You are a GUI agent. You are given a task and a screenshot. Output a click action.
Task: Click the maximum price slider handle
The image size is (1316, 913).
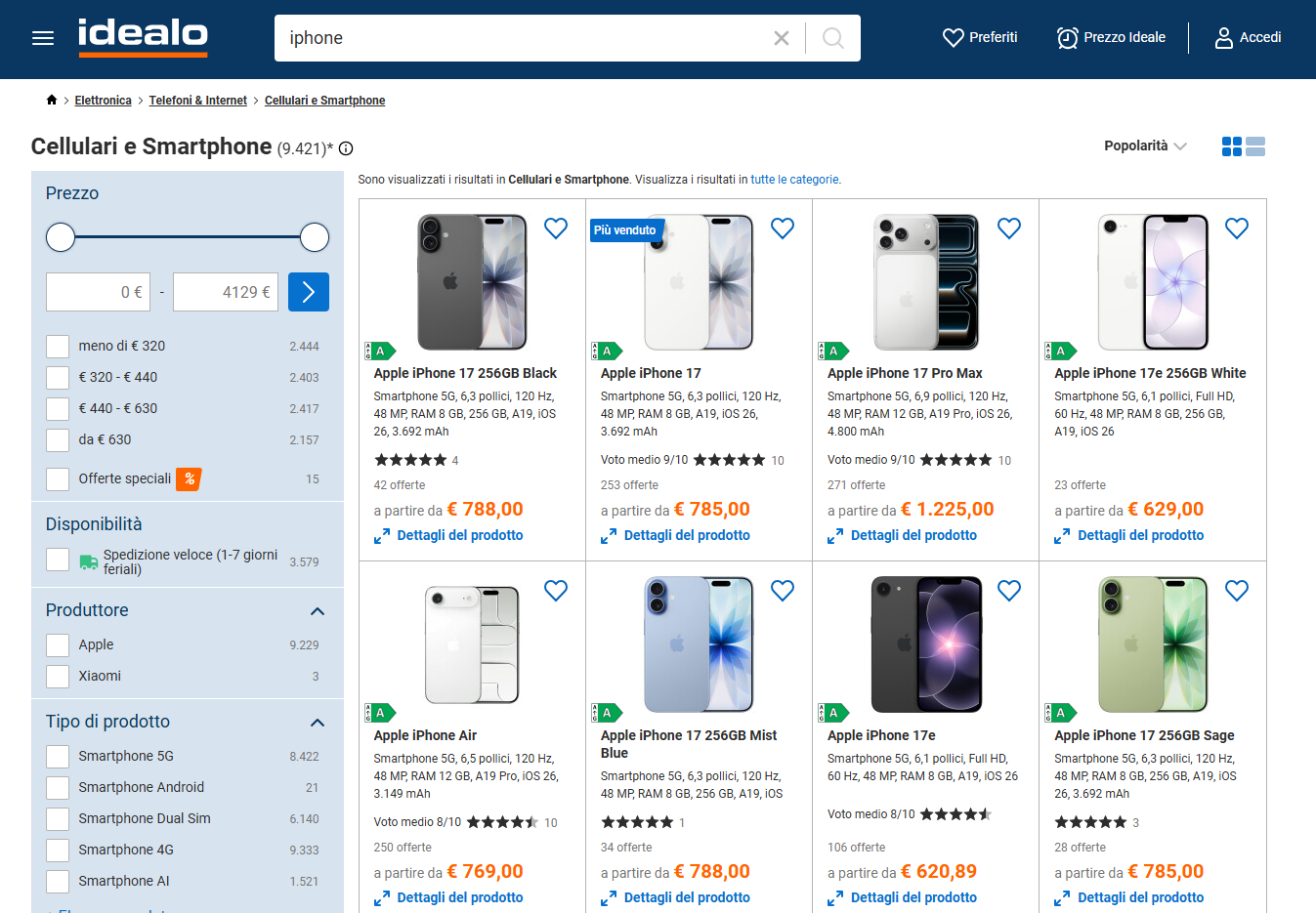315,237
